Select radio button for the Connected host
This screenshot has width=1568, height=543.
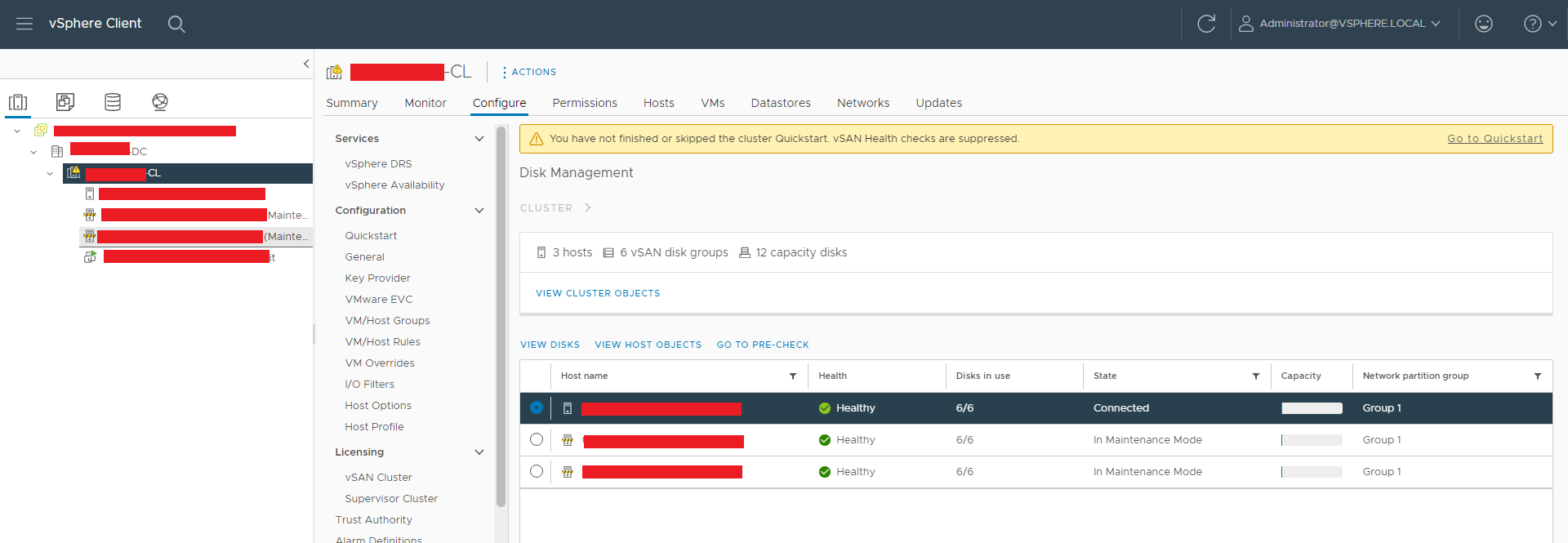pos(537,407)
